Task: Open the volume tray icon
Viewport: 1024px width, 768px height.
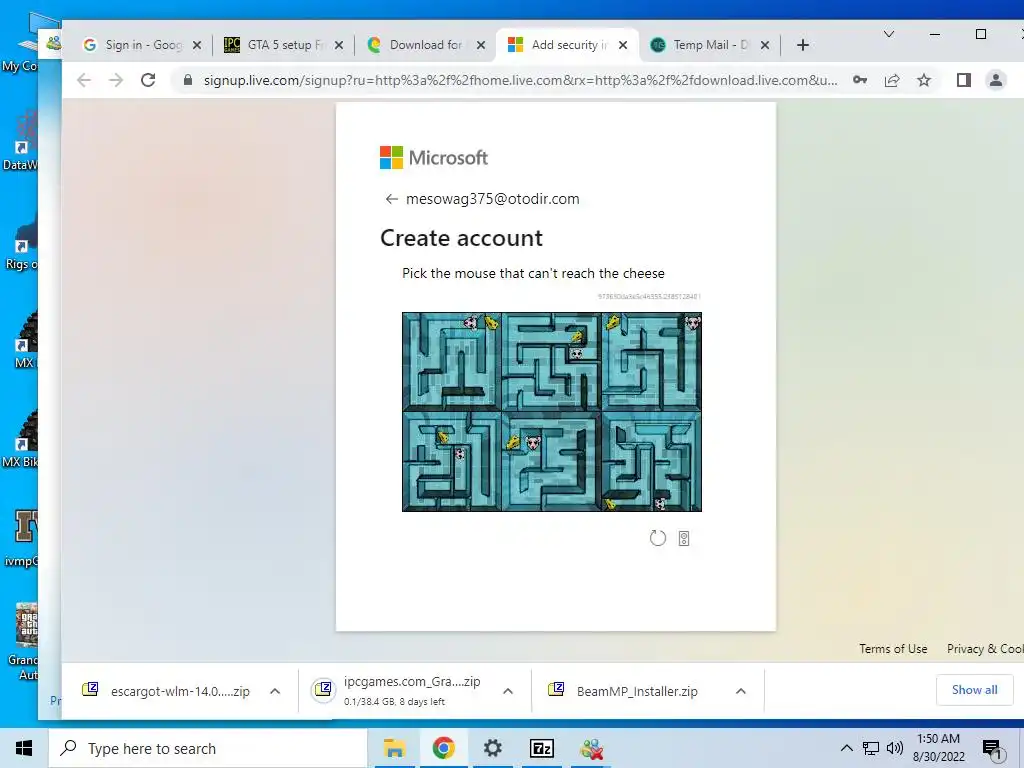Action: click(895, 748)
